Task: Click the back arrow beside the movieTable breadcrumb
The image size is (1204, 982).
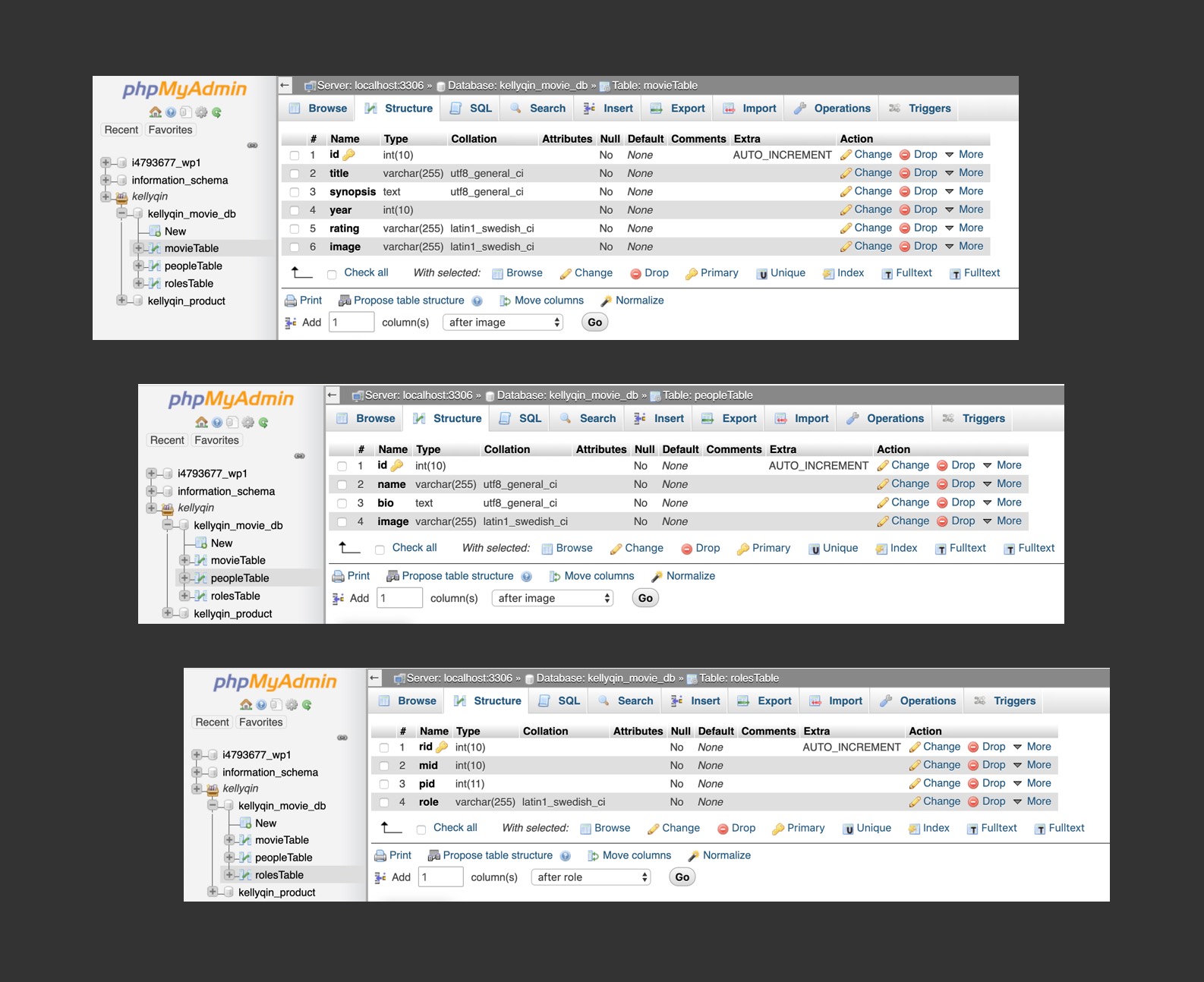Action: [285, 85]
